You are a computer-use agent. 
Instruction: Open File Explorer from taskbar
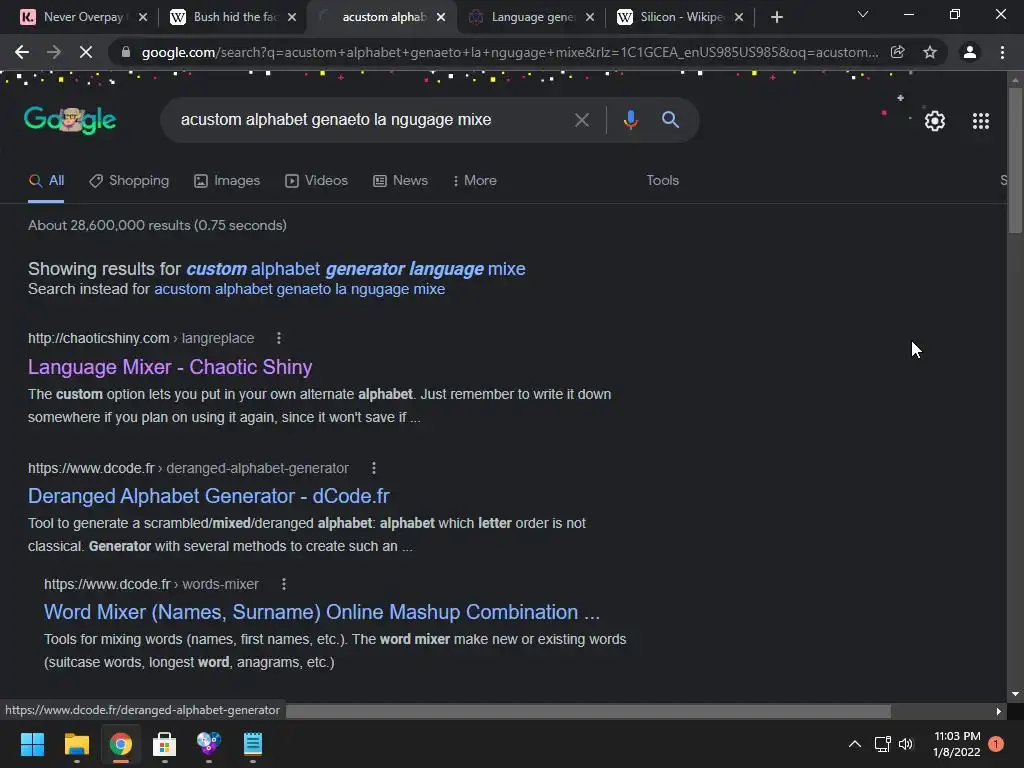(x=76, y=744)
